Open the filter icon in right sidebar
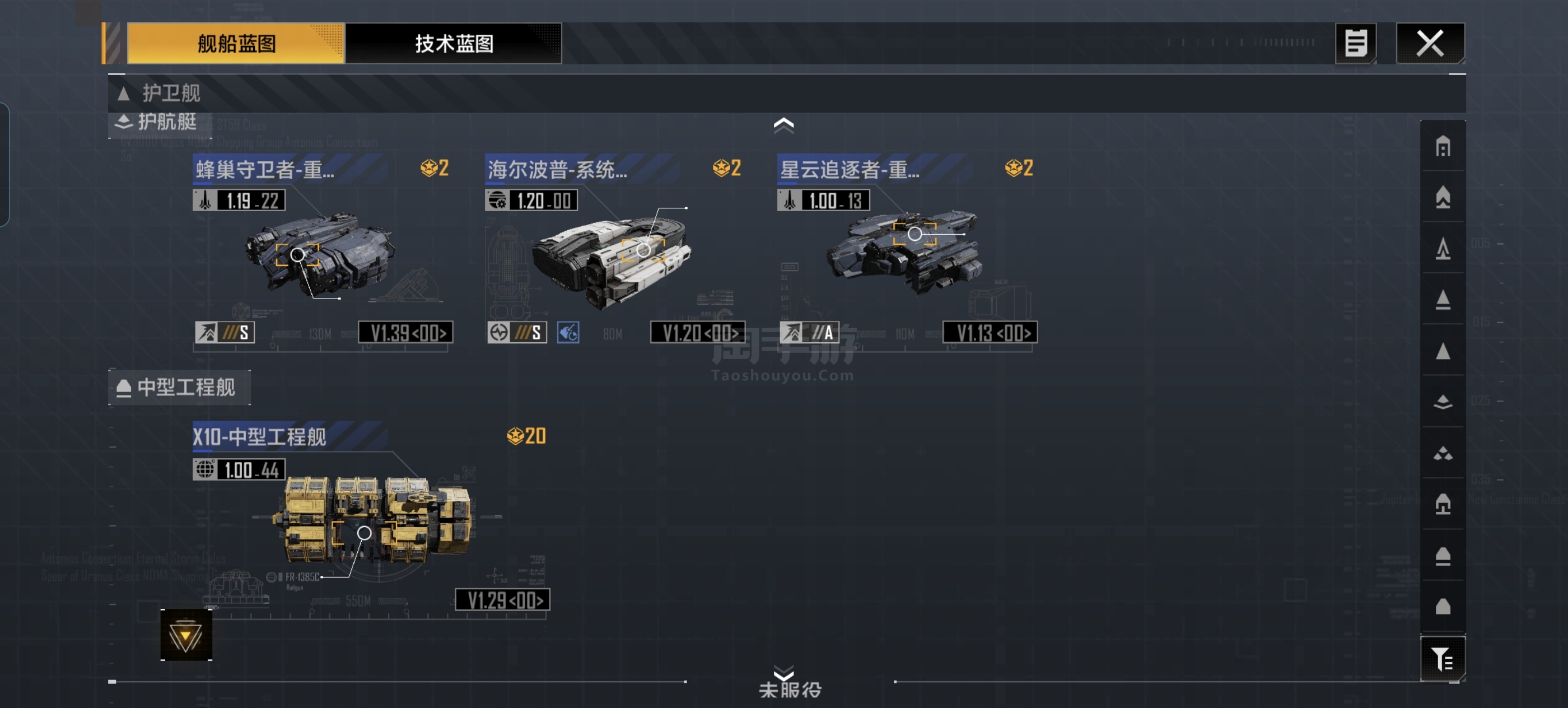 [1442, 659]
